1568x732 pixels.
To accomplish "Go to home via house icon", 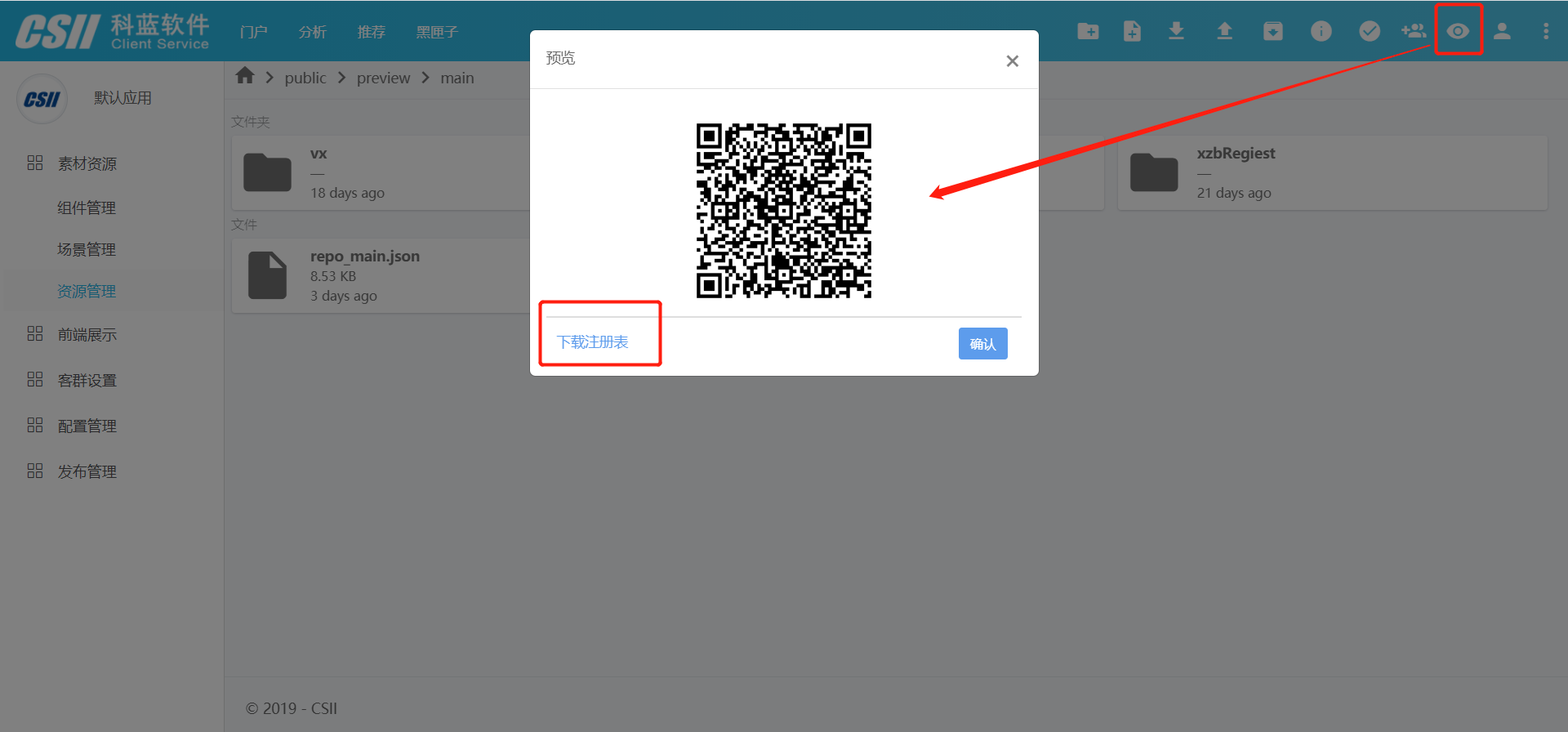I will click(x=245, y=76).
